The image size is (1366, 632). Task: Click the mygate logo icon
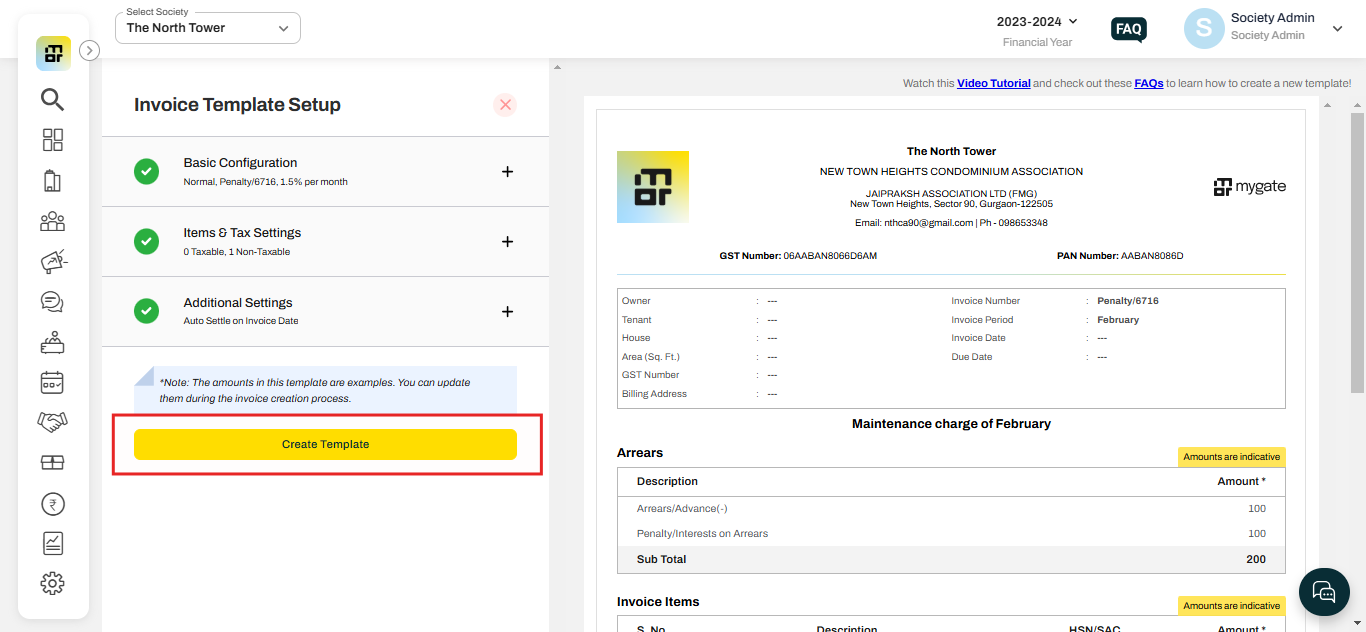[x=52, y=52]
